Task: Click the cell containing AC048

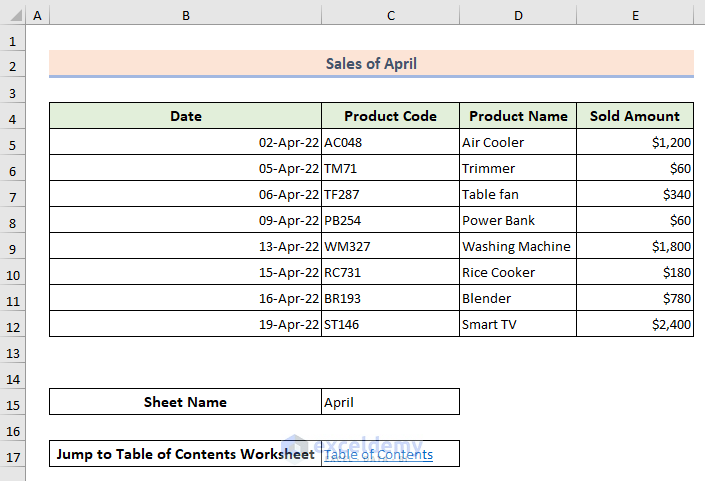Action: [x=390, y=142]
